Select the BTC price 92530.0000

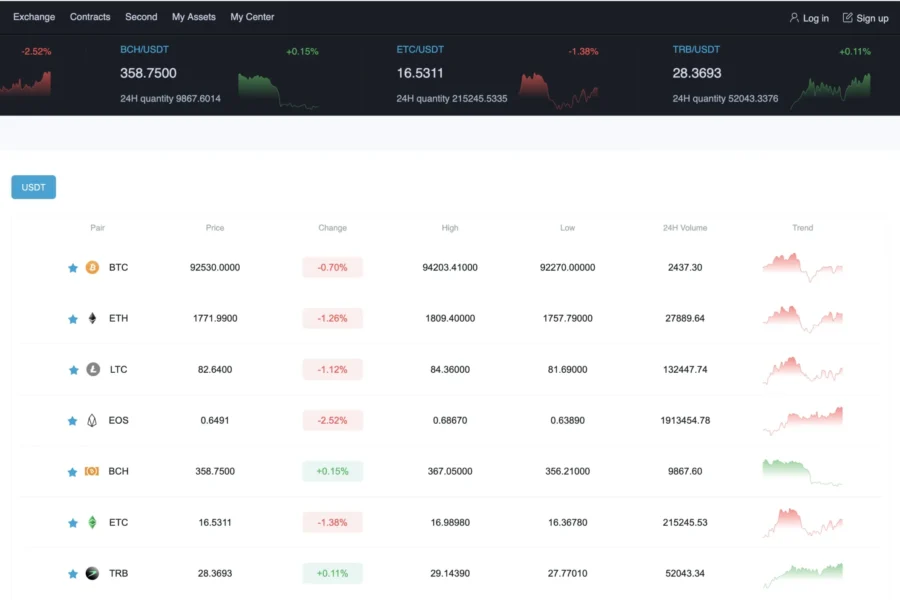[215, 268]
